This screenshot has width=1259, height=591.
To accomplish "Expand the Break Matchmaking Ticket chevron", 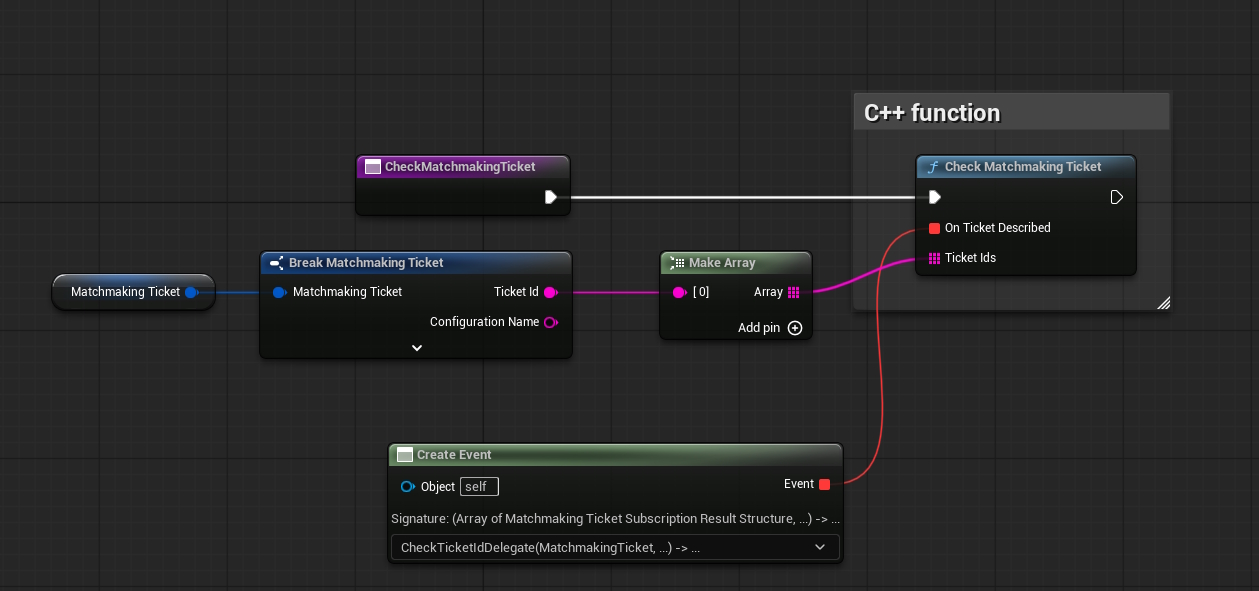I will click(417, 347).
